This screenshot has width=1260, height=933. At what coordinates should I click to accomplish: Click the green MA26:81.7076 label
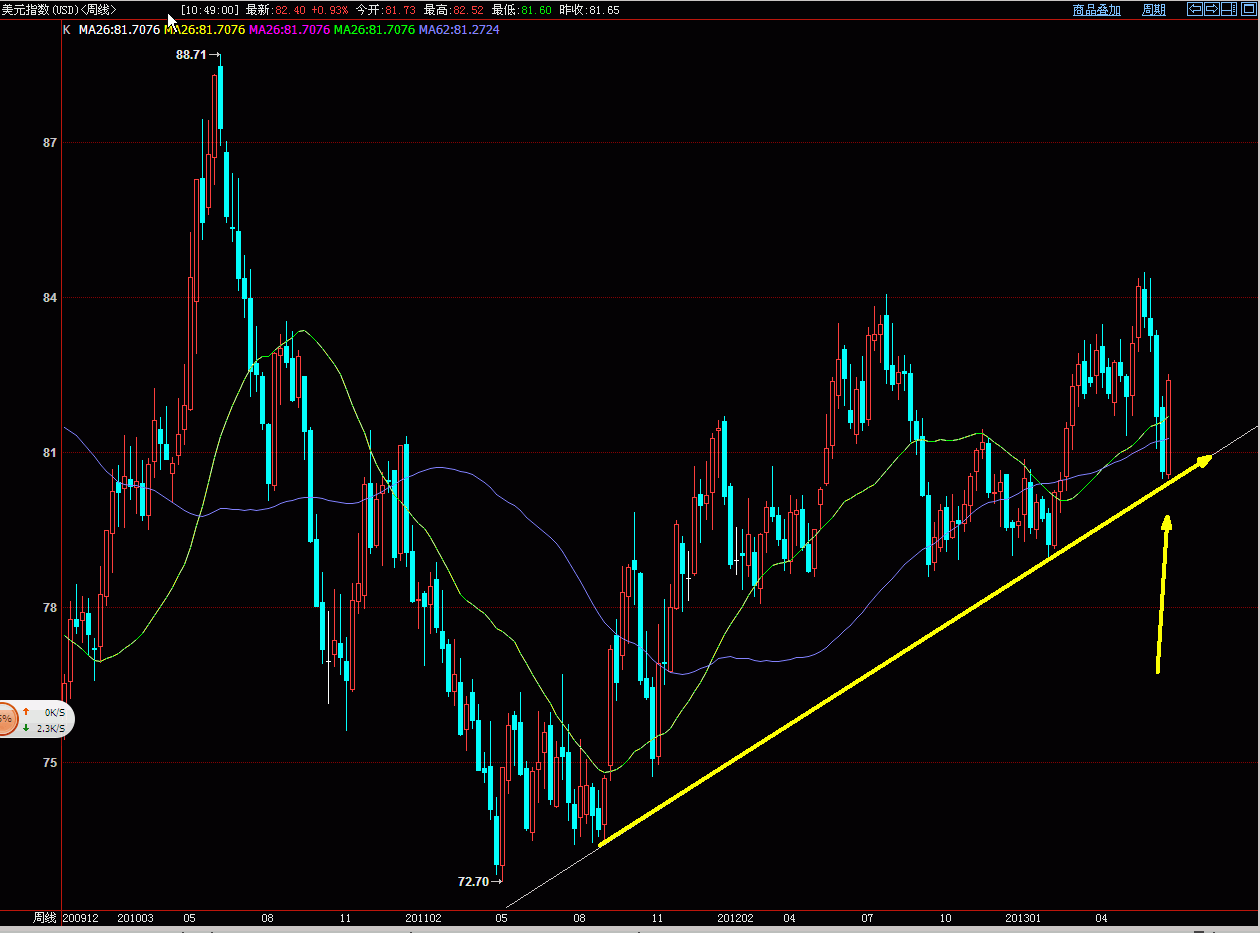[374, 30]
